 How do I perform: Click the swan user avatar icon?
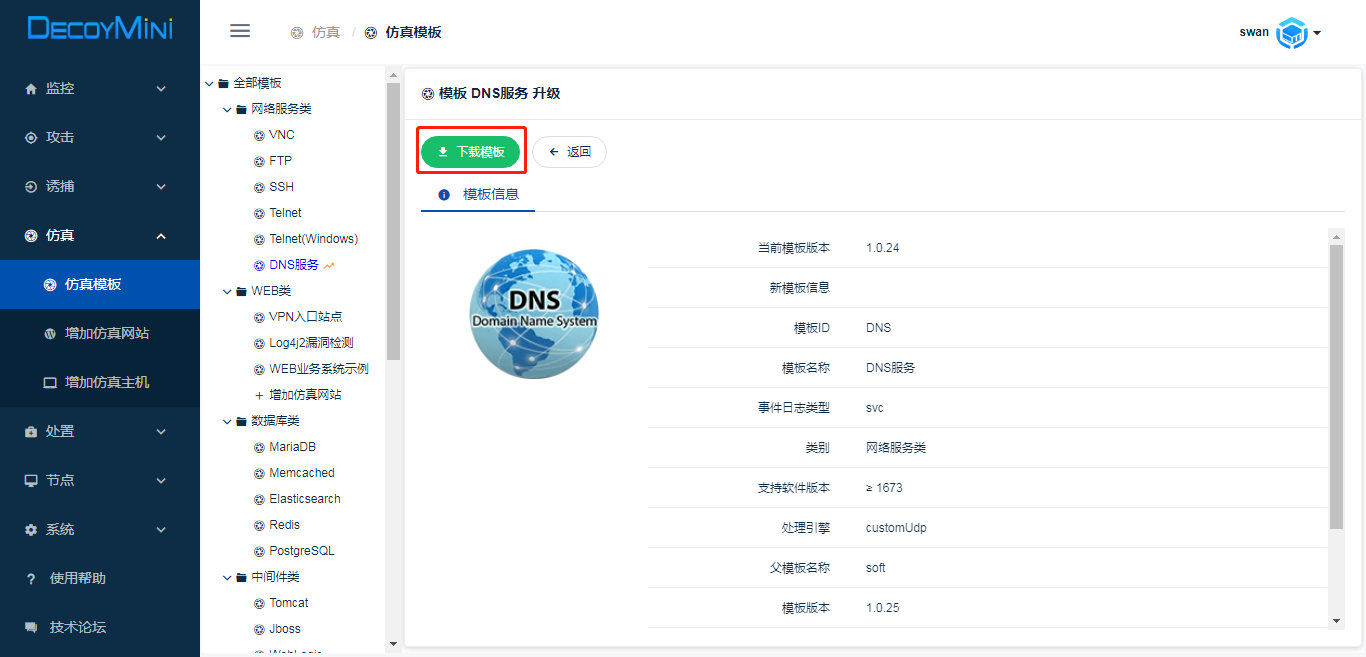click(1292, 33)
